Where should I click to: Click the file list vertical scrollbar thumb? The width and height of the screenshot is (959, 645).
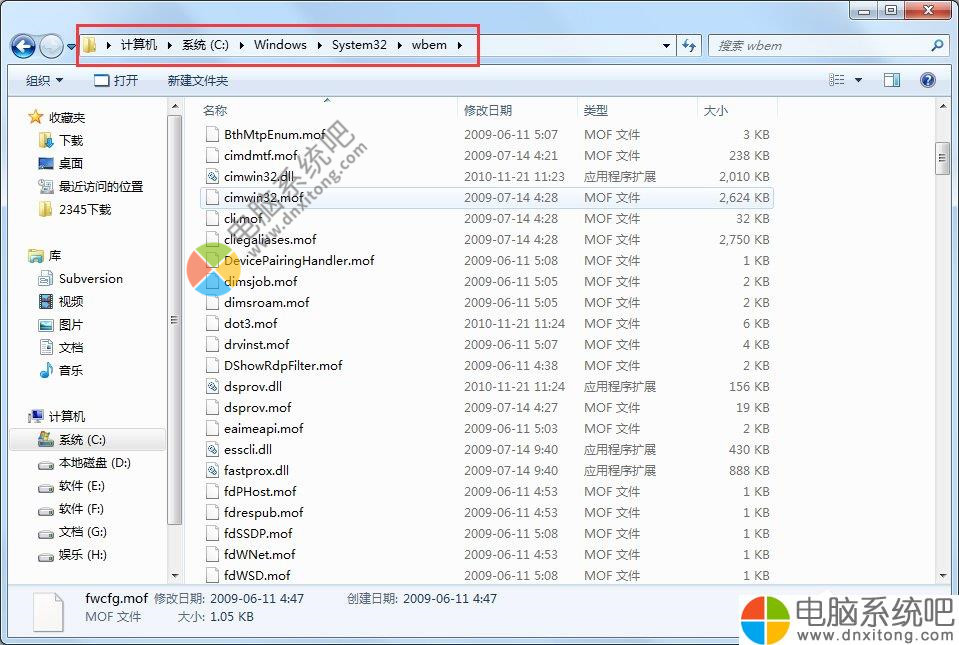[942, 159]
